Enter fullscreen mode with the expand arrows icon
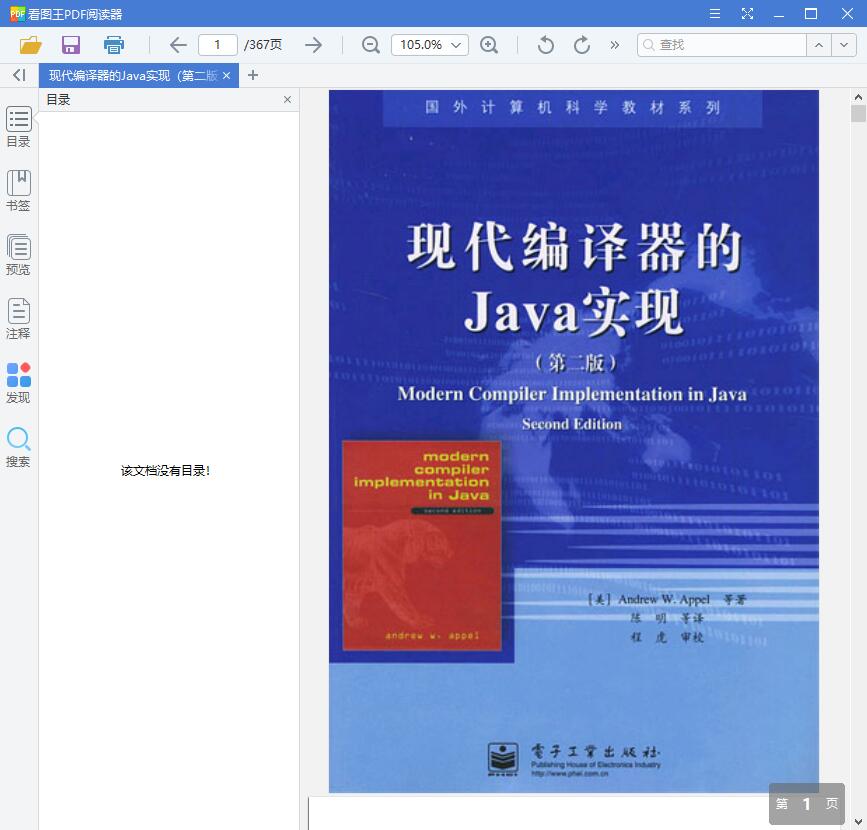This screenshot has width=867, height=830. click(748, 13)
